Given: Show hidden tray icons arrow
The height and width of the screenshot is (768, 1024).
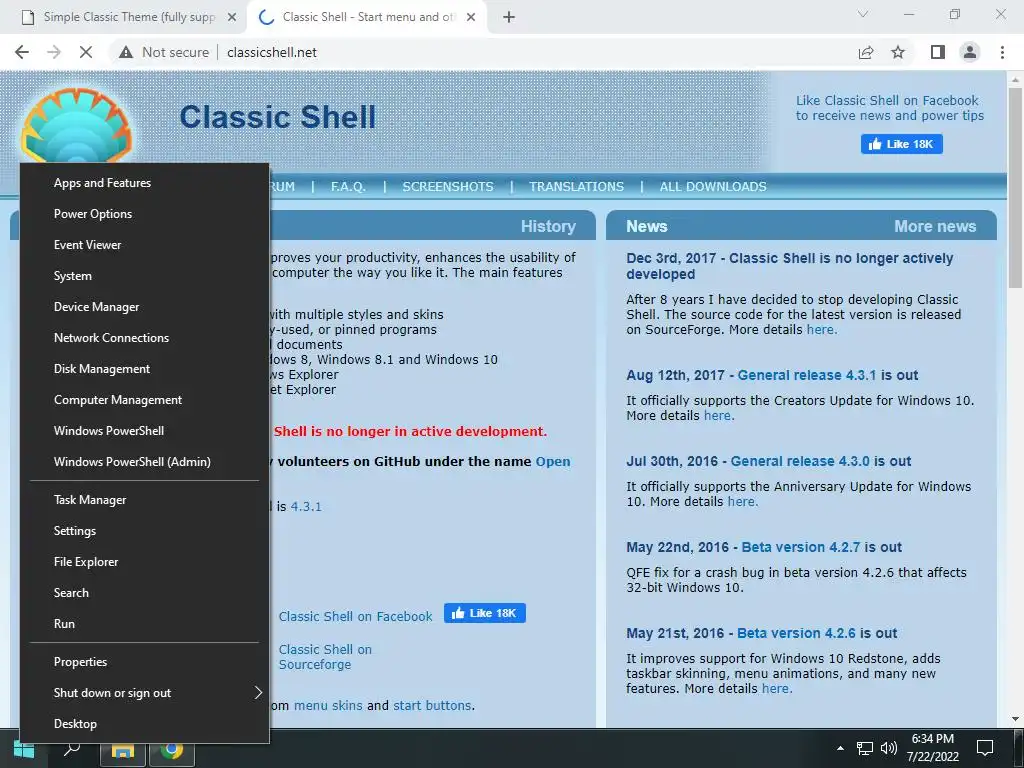Looking at the screenshot, I should pos(840,748).
